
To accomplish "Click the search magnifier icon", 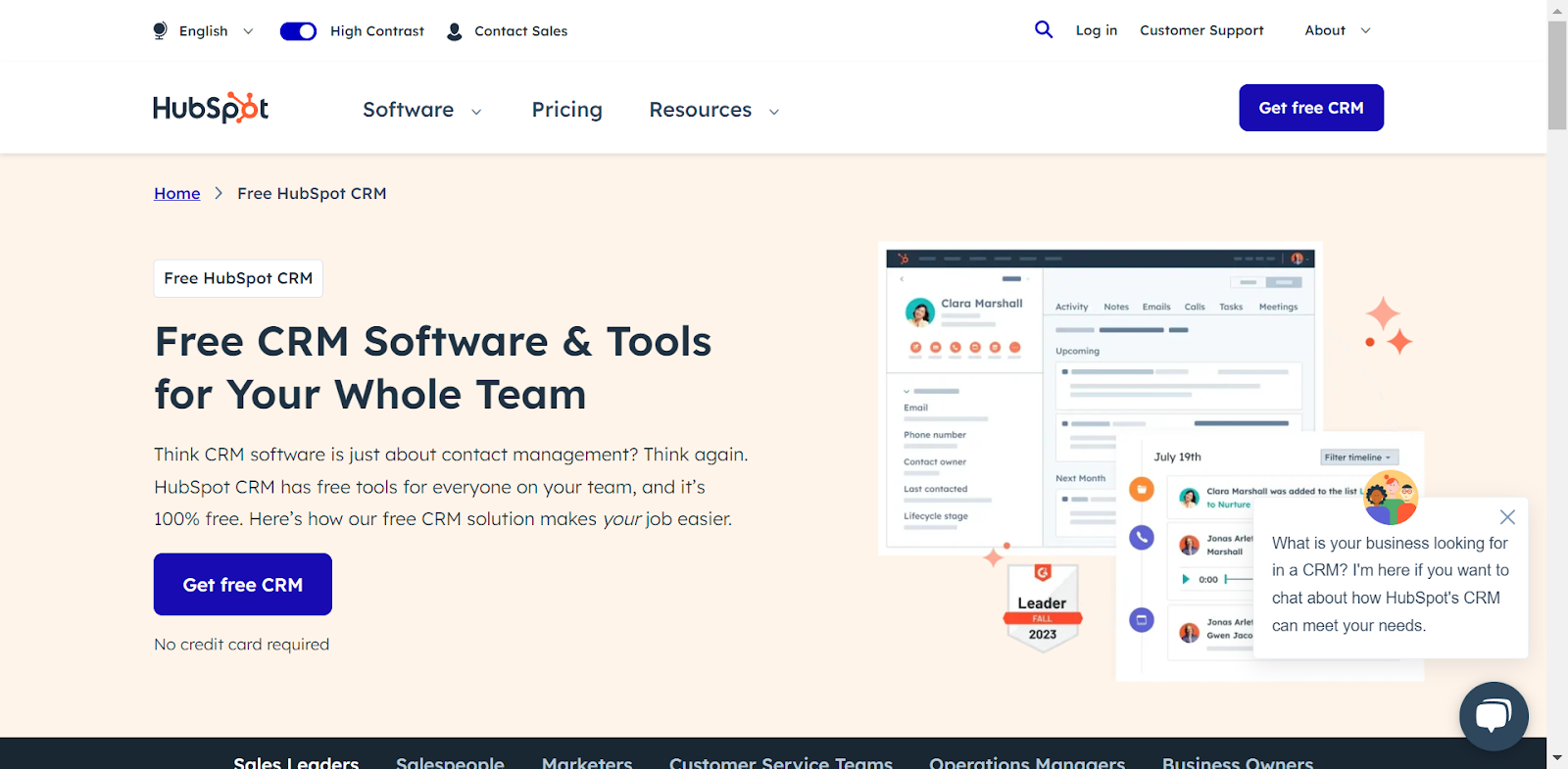I will tap(1044, 29).
